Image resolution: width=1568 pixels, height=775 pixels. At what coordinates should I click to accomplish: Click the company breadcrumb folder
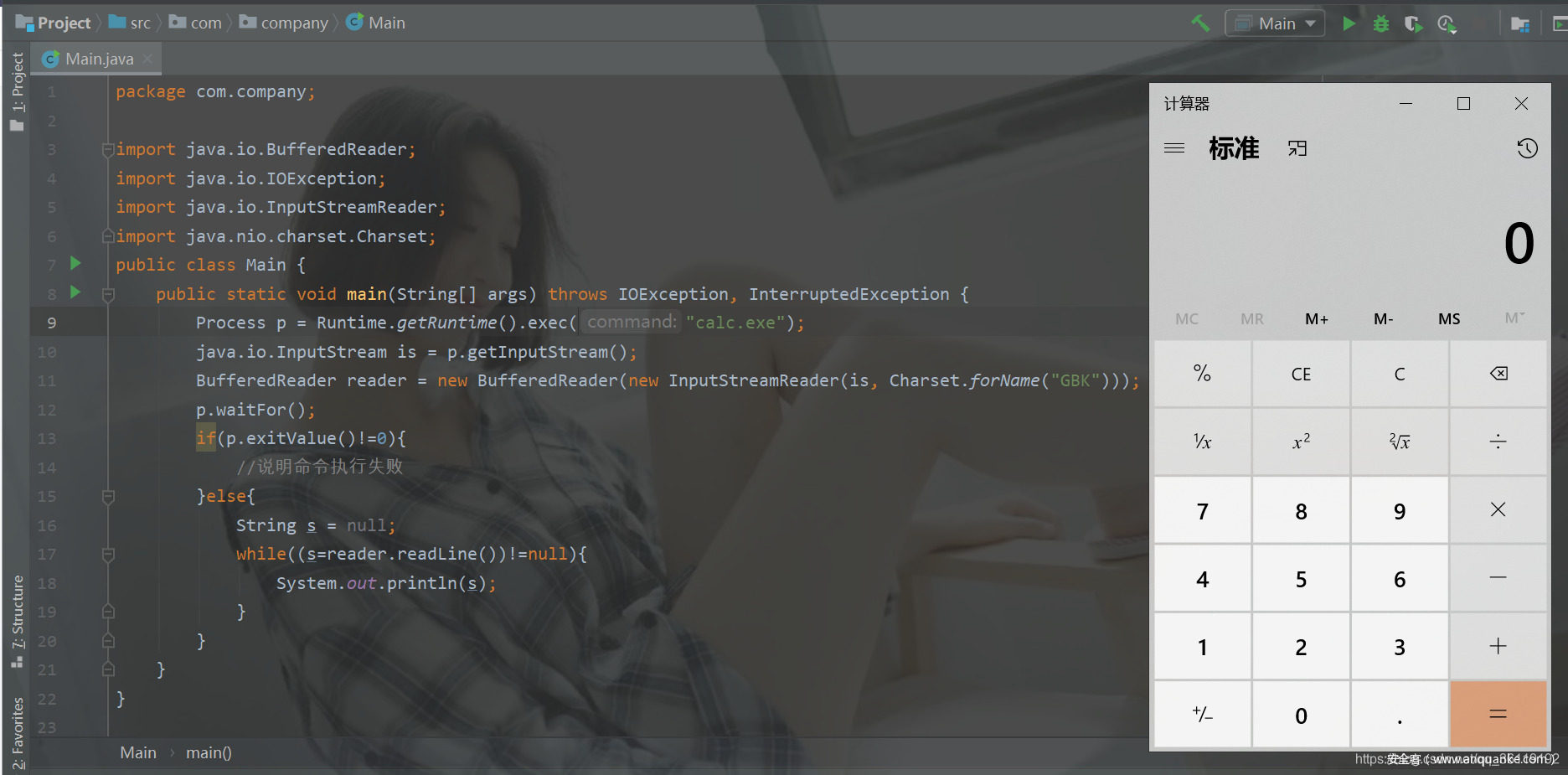[x=285, y=23]
